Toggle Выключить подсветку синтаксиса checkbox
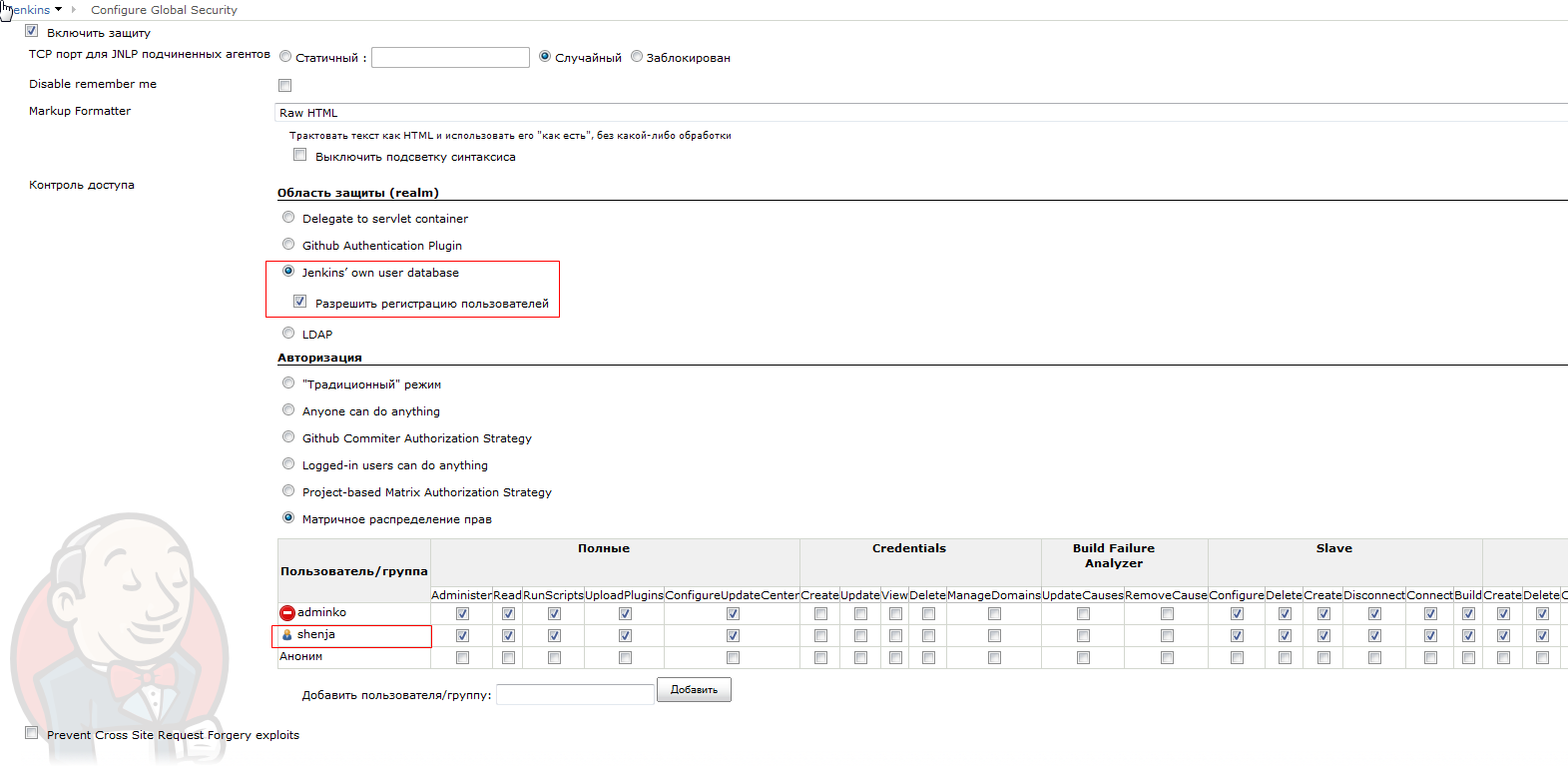 point(299,155)
